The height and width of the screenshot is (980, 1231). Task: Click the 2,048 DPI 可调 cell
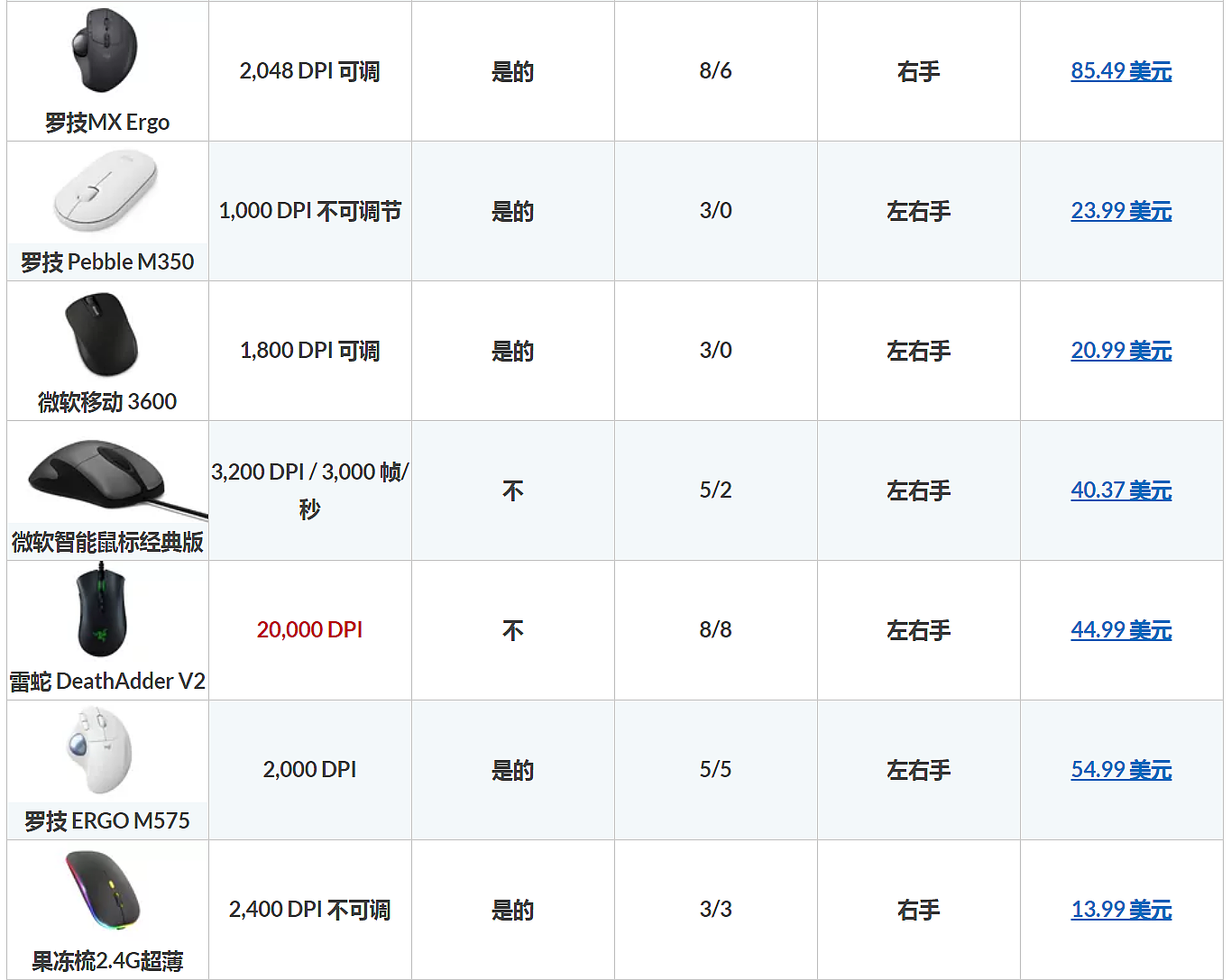point(309,71)
